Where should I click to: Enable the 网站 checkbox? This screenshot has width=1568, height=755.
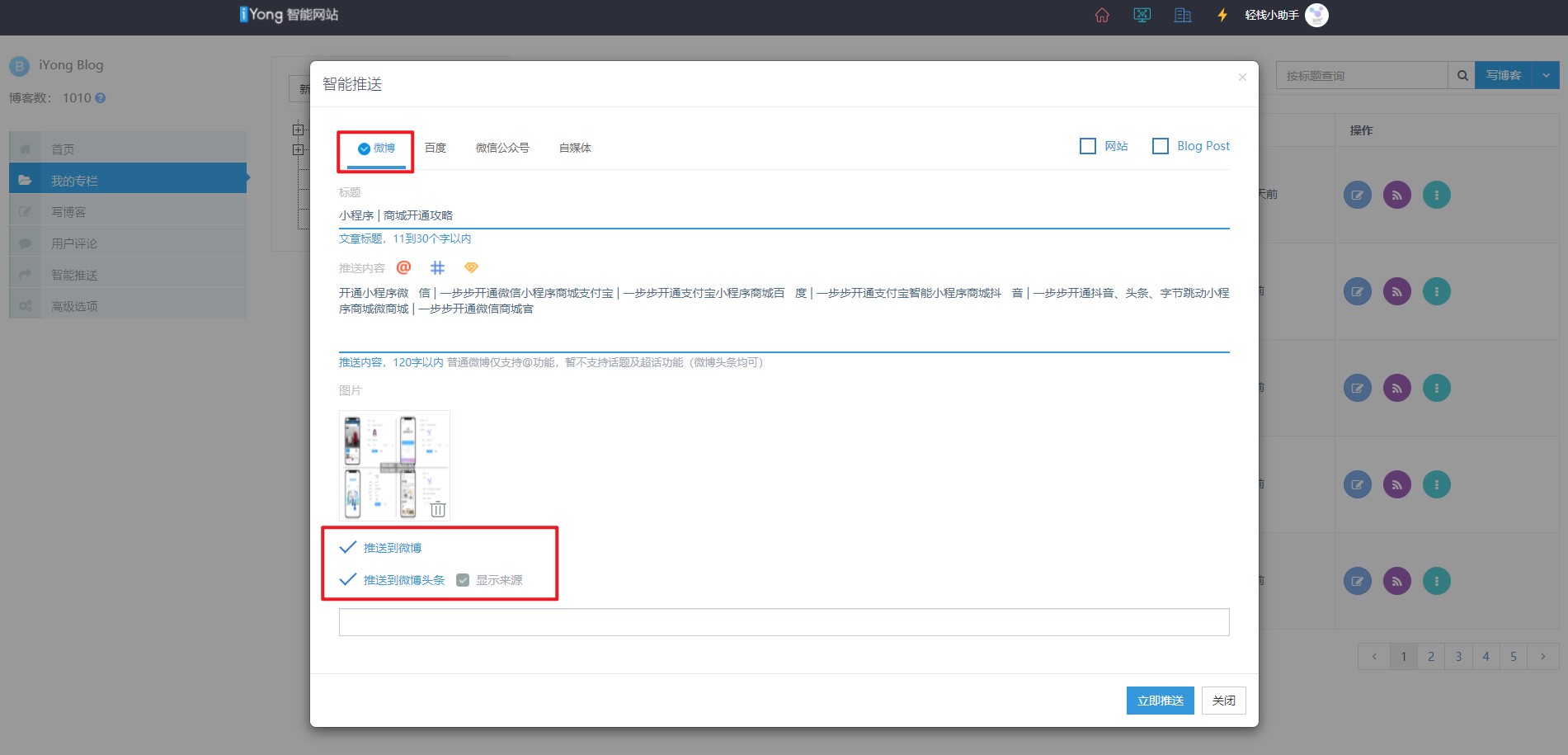[x=1088, y=146]
